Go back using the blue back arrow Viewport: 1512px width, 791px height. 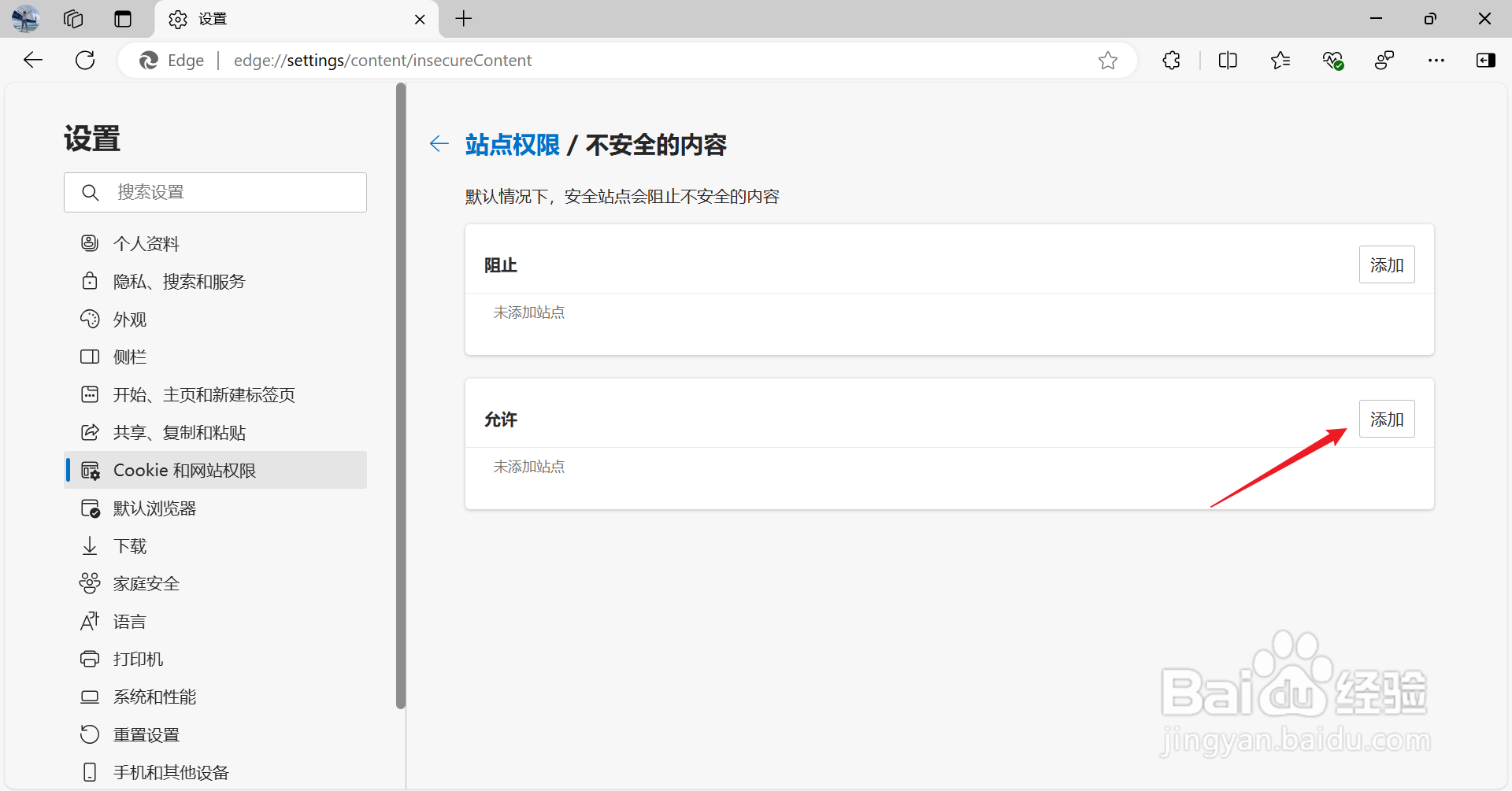439,144
